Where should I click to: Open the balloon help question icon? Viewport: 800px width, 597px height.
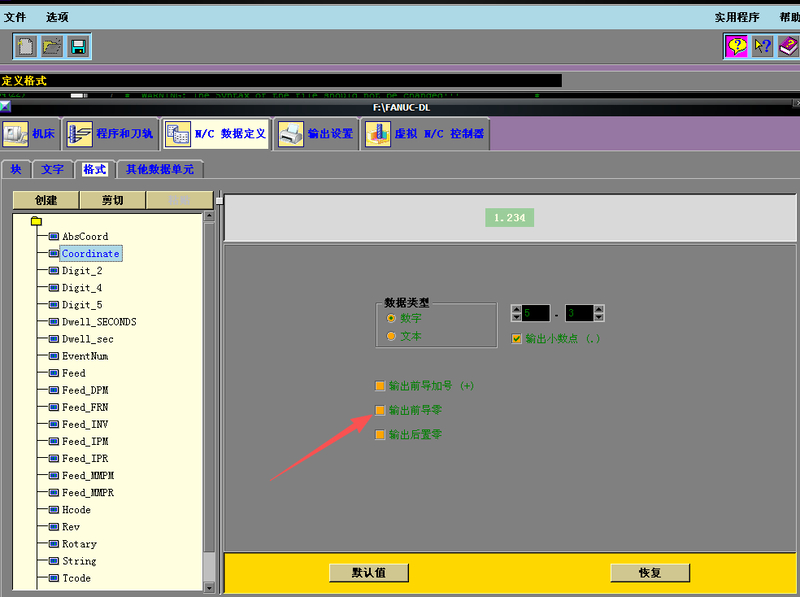click(x=737, y=46)
